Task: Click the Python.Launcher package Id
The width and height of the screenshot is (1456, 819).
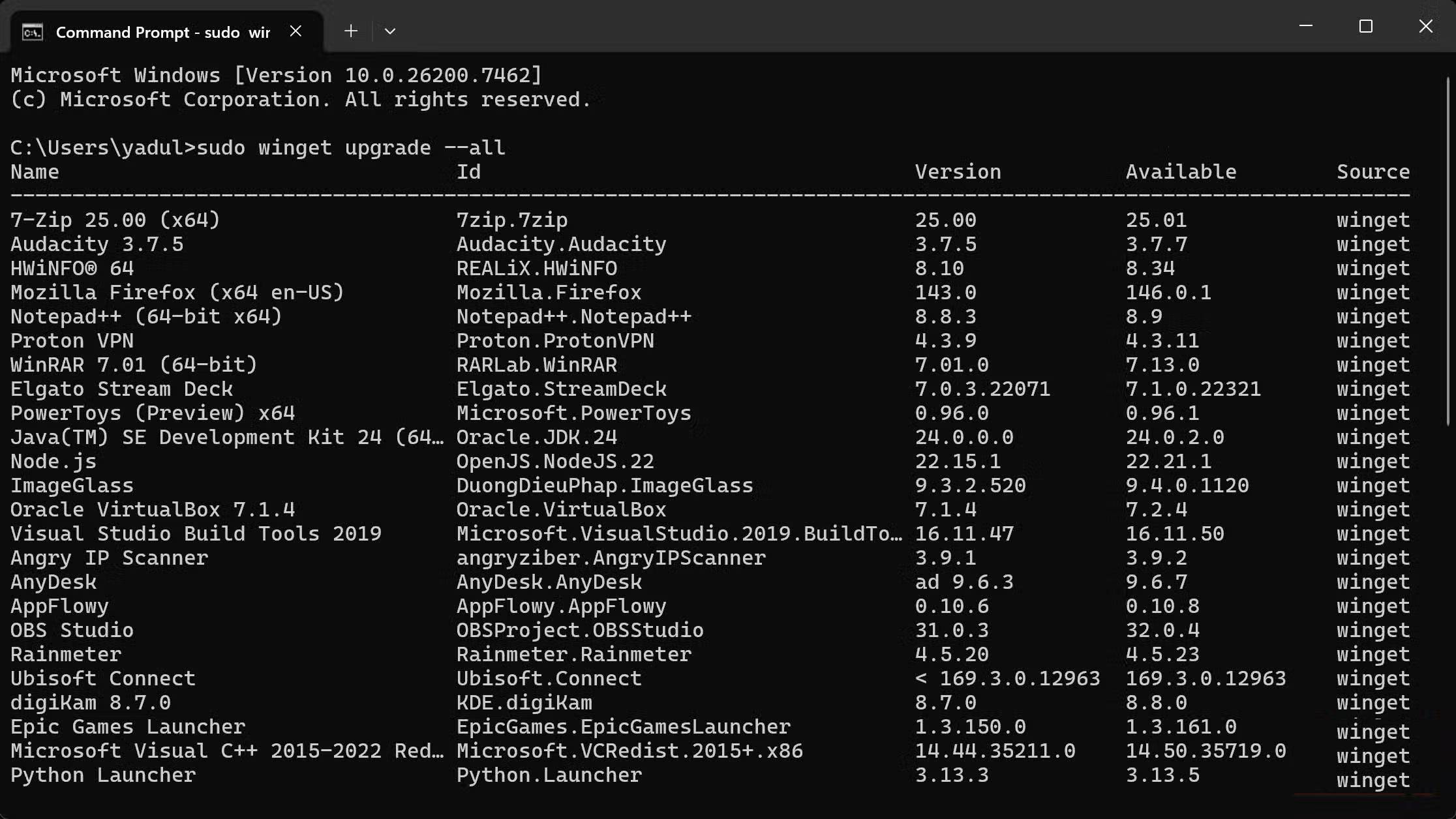Action: pyautogui.click(x=549, y=775)
